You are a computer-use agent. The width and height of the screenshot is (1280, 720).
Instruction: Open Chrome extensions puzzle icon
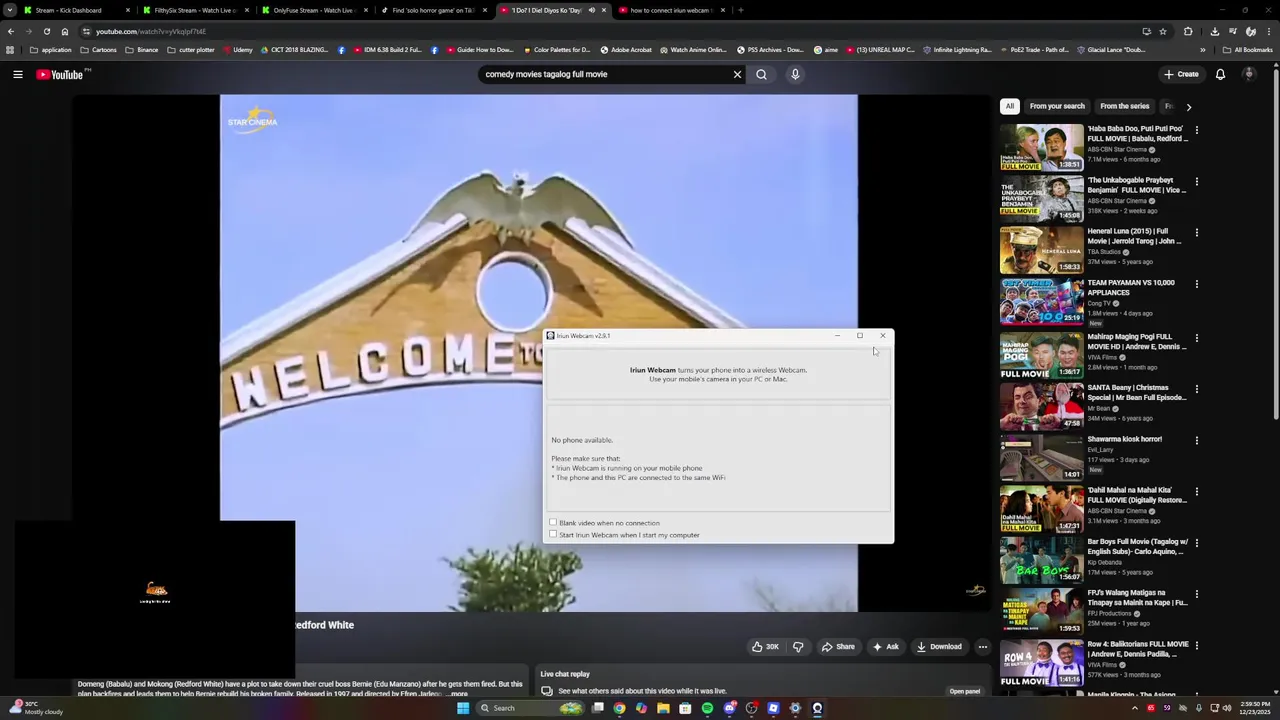click(1188, 31)
